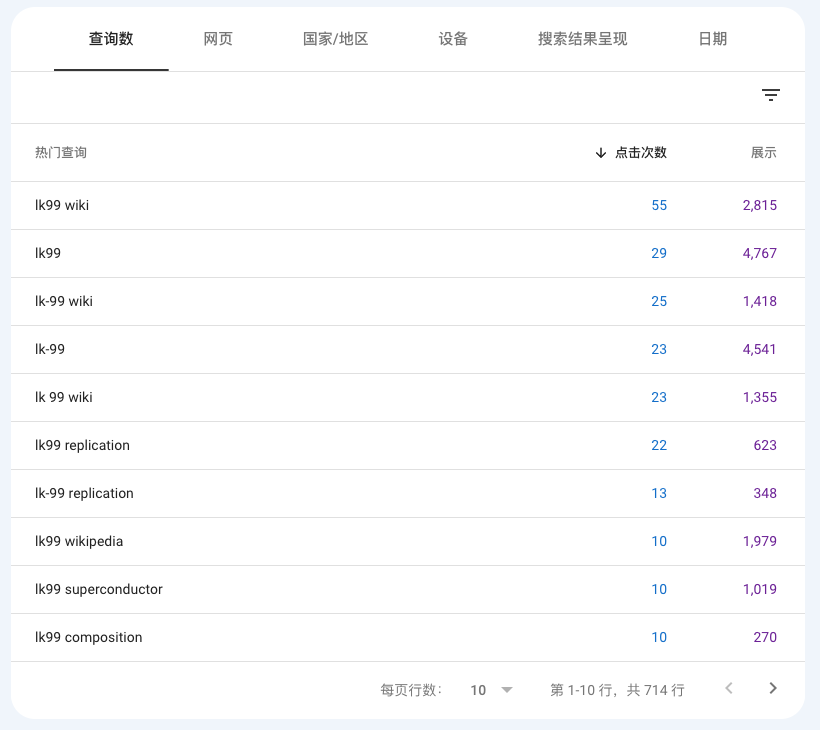Stay on the 查询数 tab by clicking it
820x730 pixels.
point(111,39)
